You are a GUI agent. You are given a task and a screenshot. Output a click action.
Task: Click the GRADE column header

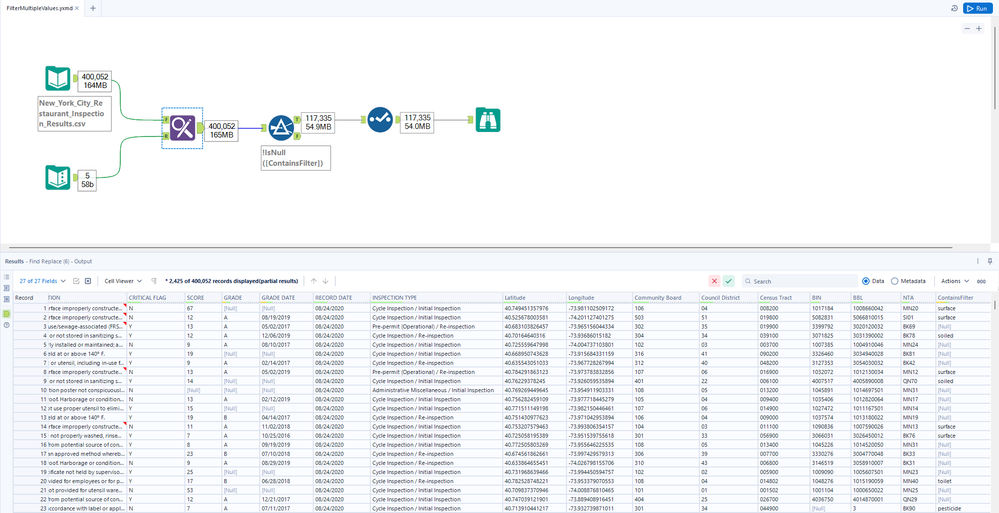[x=240, y=298]
